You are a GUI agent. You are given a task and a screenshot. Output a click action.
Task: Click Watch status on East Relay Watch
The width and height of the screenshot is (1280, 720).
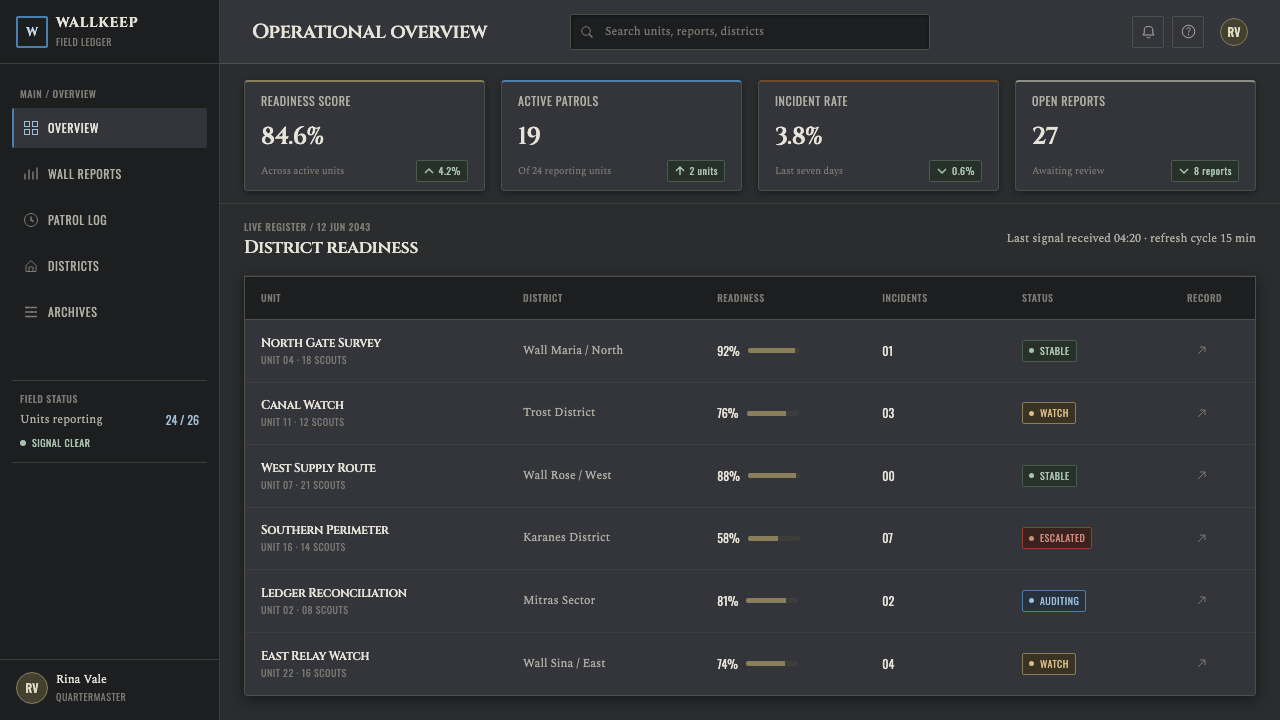(x=1049, y=664)
